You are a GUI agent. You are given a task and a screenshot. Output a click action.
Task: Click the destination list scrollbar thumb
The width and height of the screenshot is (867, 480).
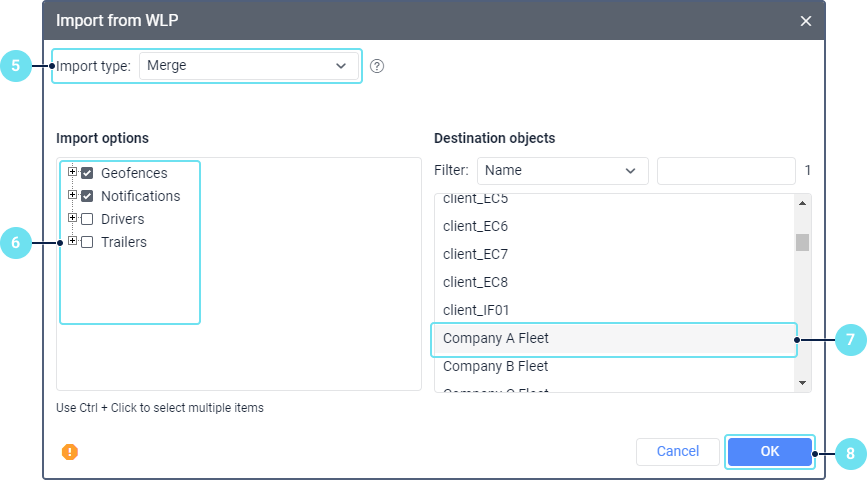pyautogui.click(x=802, y=242)
